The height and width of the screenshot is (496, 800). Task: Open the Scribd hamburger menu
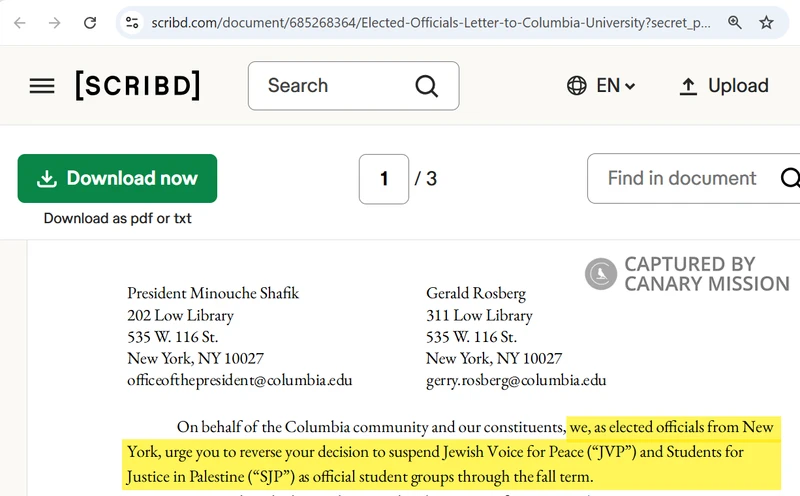(x=42, y=86)
